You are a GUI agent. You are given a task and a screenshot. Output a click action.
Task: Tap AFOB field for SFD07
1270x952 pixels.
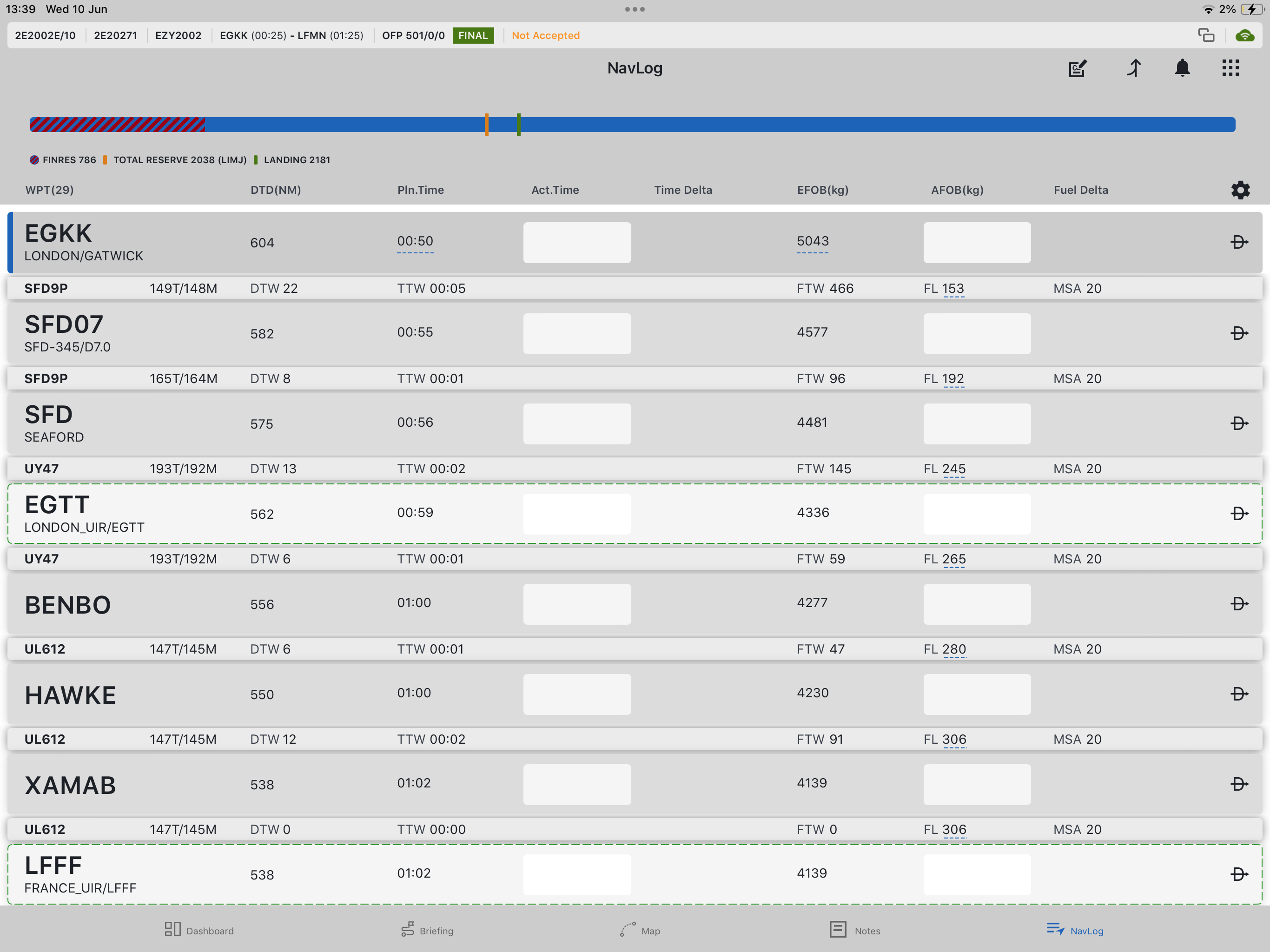click(977, 333)
